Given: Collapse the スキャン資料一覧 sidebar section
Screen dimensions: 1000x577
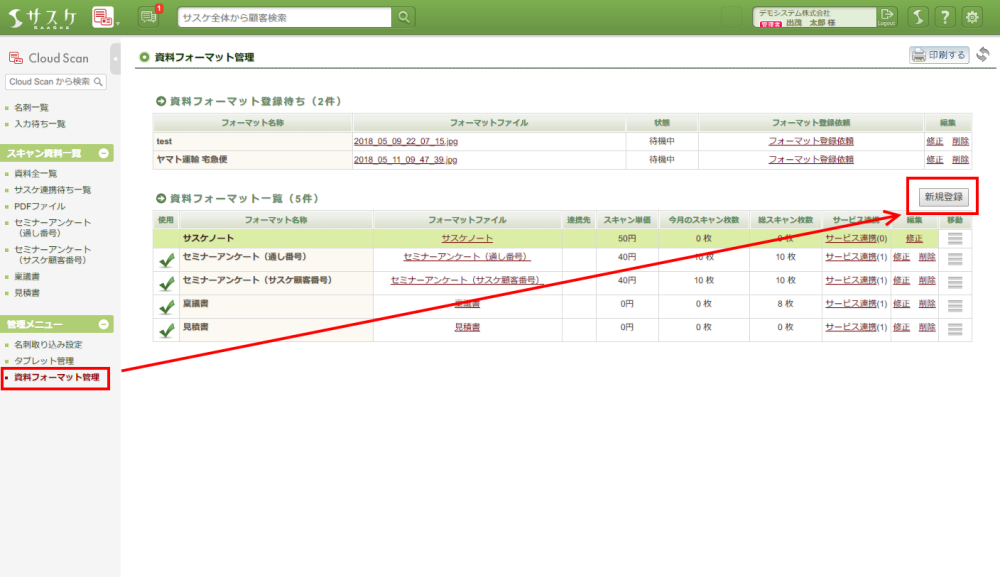Looking at the screenshot, I should tap(103, 153).
